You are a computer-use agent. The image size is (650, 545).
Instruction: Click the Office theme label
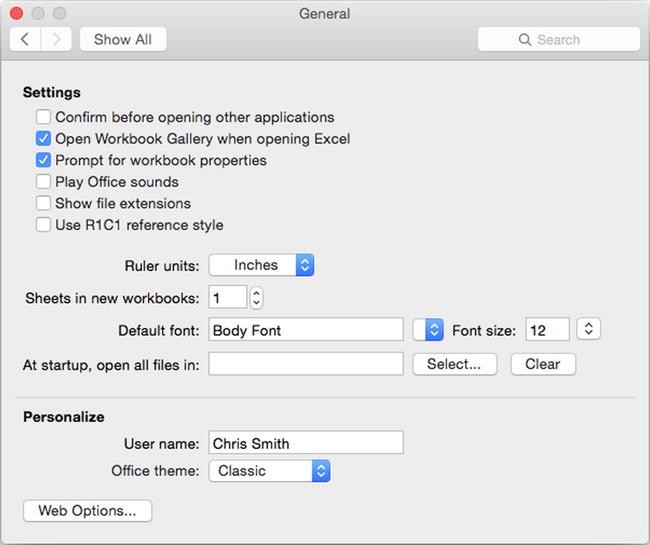click(155, 471)
